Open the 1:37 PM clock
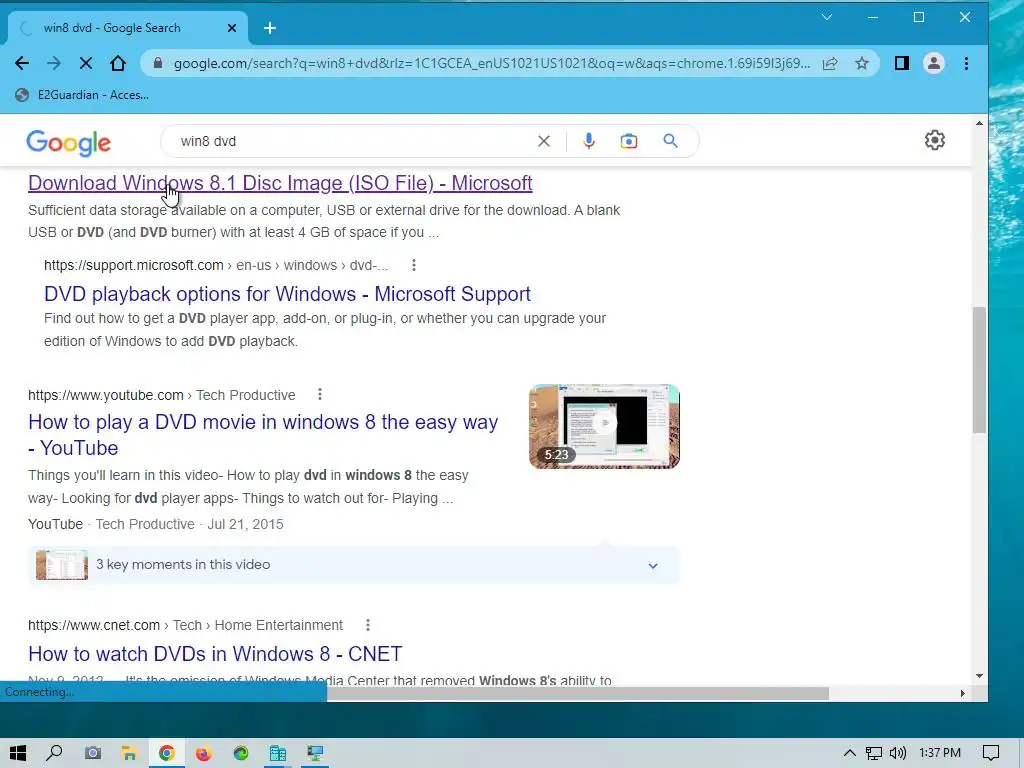 tap(939, 753)
